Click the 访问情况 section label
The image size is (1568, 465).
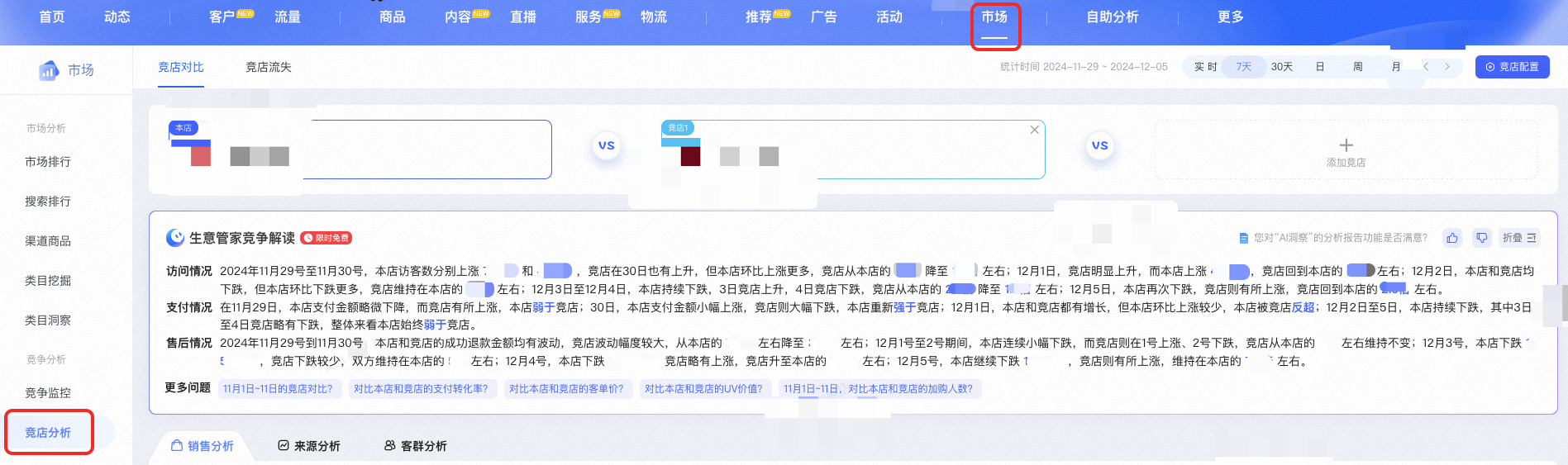point(189,271)
